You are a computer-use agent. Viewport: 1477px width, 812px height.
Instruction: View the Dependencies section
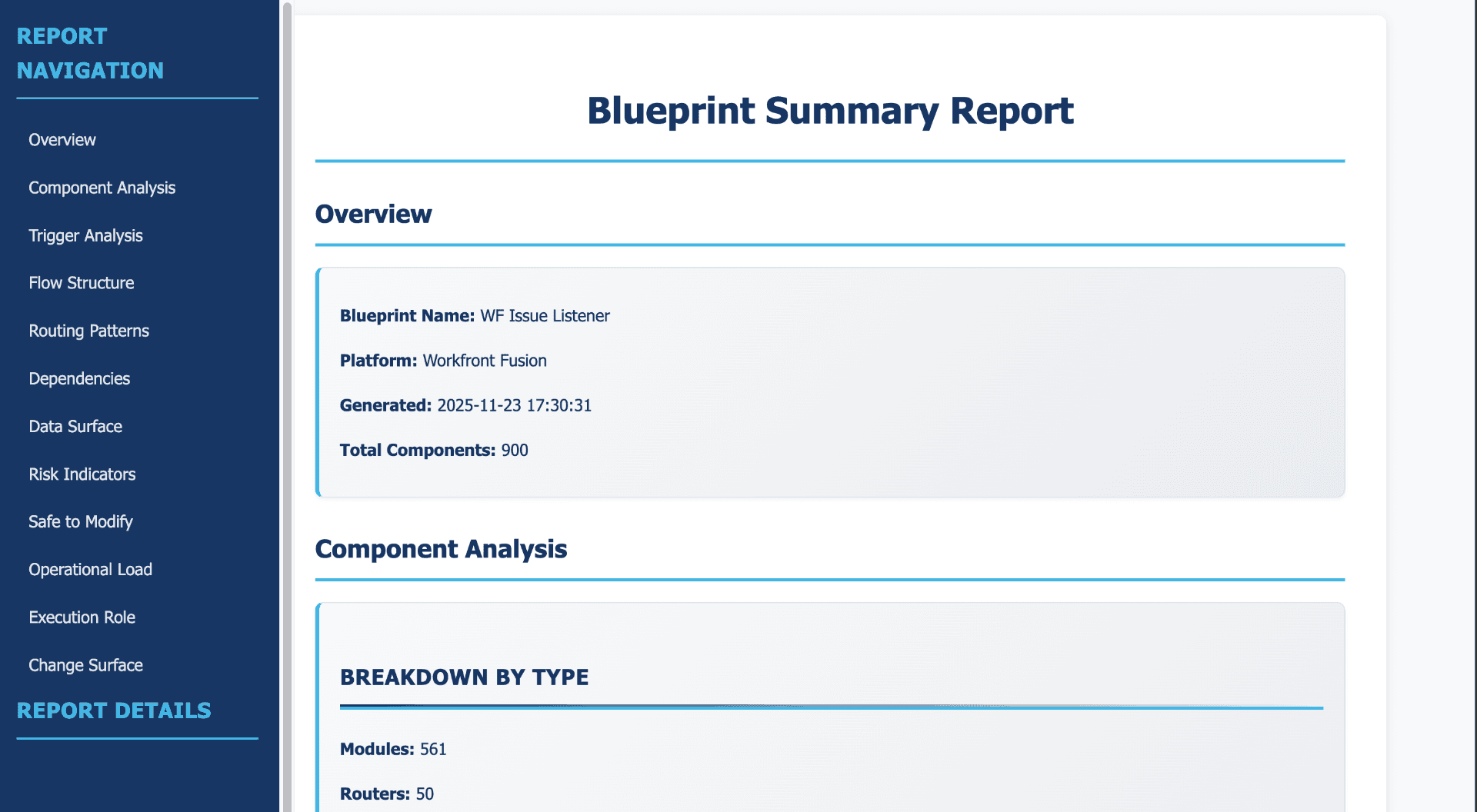(78, 378)
